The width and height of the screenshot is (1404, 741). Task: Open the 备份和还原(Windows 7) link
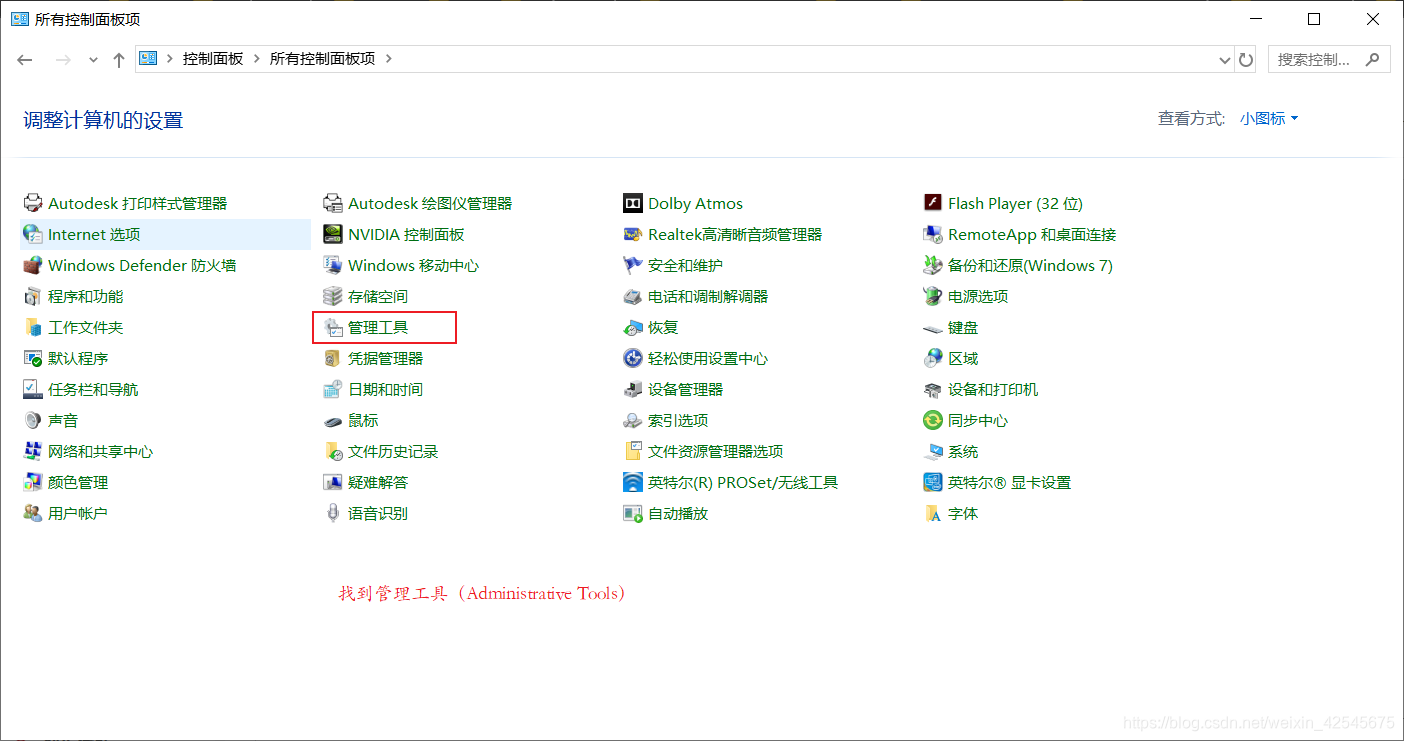[1030, 266]
